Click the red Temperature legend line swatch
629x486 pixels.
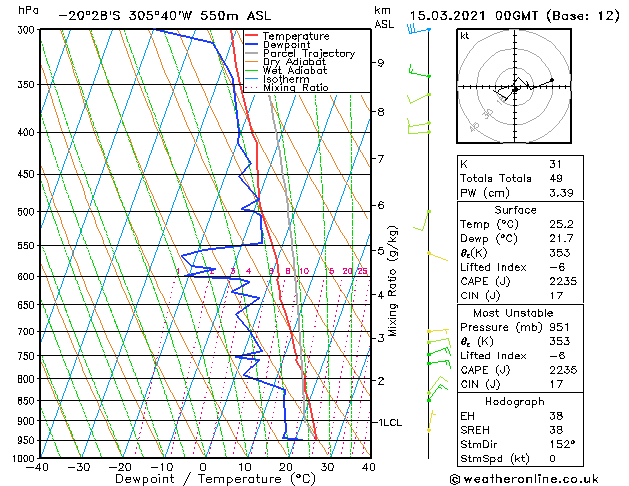click(x=252, y=36)
